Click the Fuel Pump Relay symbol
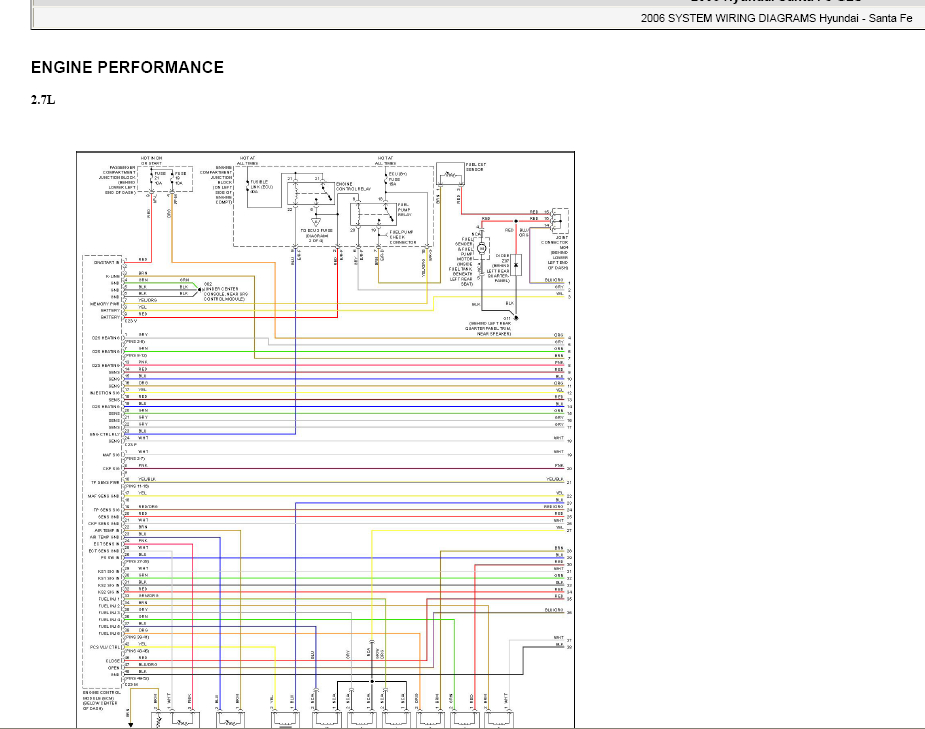Screen dimensions: 925x729 [x=373, y=214]
